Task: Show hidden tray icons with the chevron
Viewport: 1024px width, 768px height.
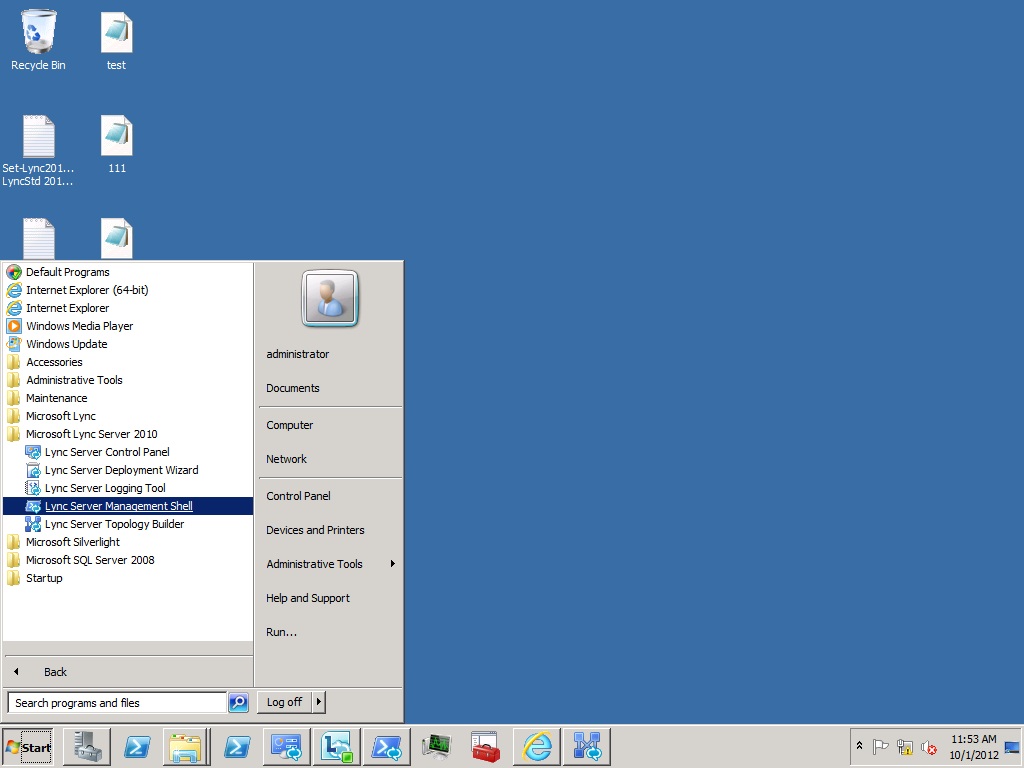Action: coord(860,746)
